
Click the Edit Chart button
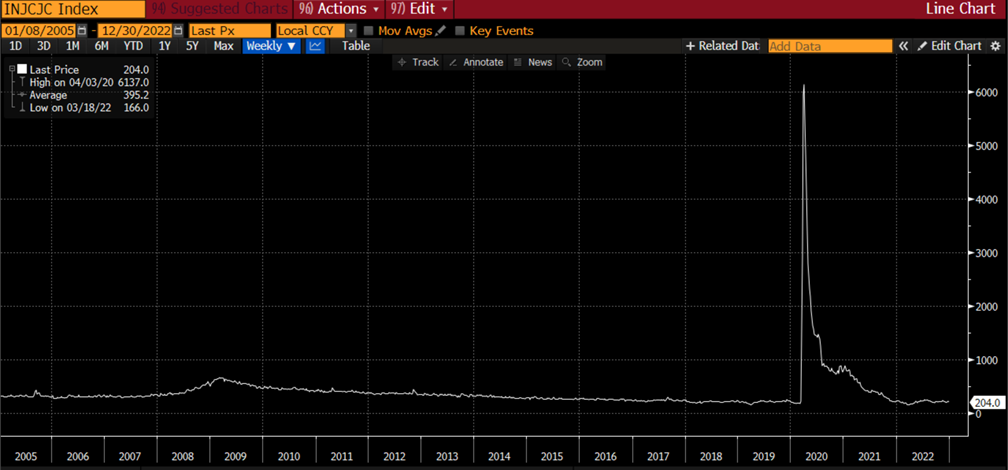pos(948,46)
